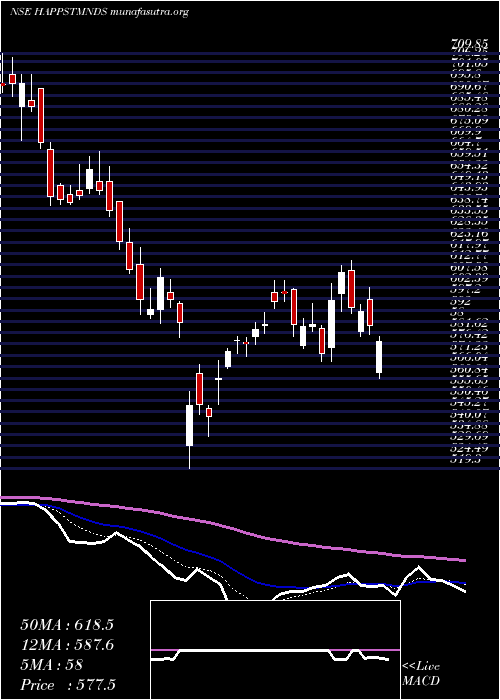Select the 50MA : 618.5 readout
This screenshot has width=500, height=700.
(x=67, y=625)
